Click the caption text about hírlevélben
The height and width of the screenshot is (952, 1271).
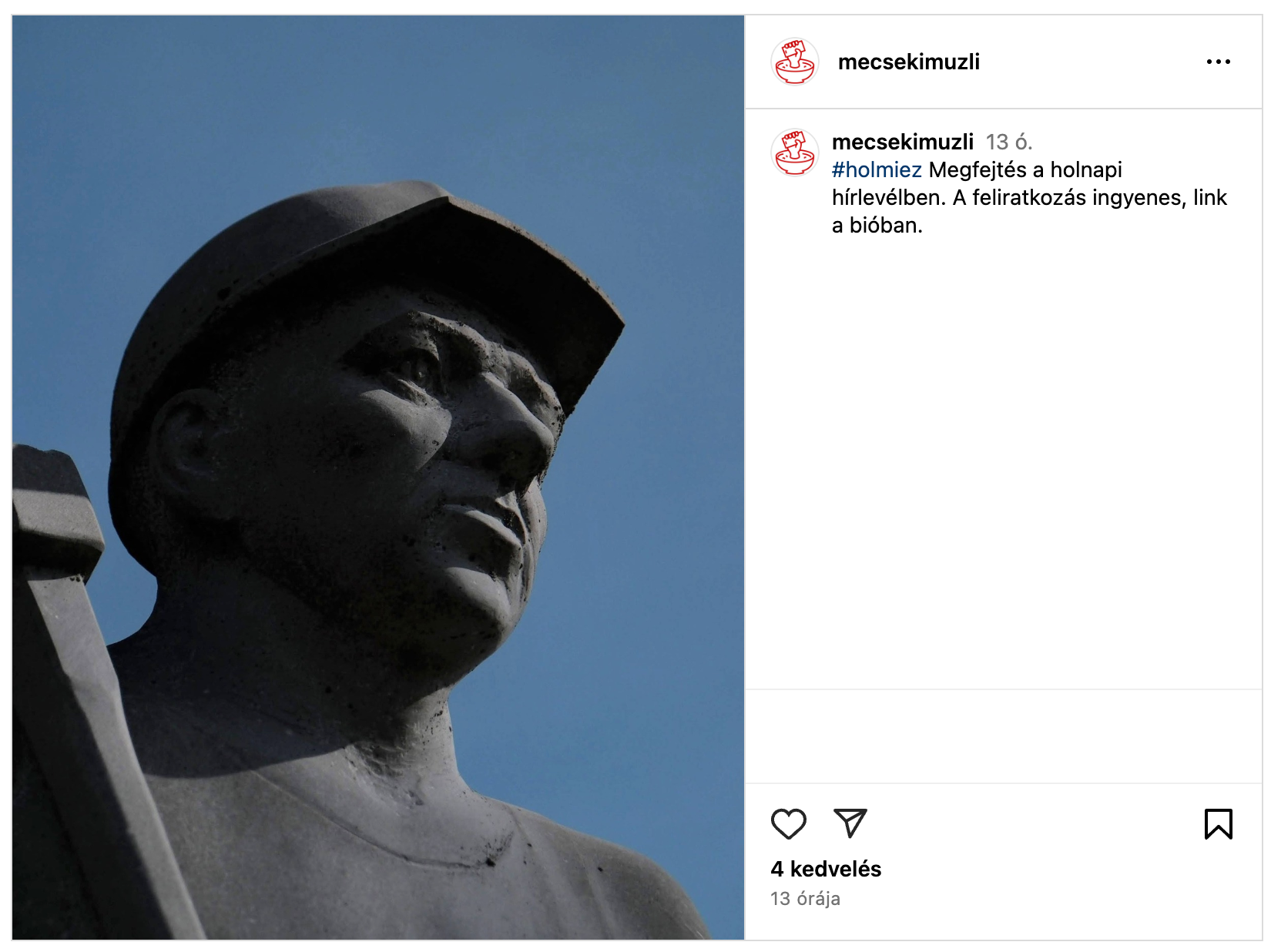[x=1029, y=197]
